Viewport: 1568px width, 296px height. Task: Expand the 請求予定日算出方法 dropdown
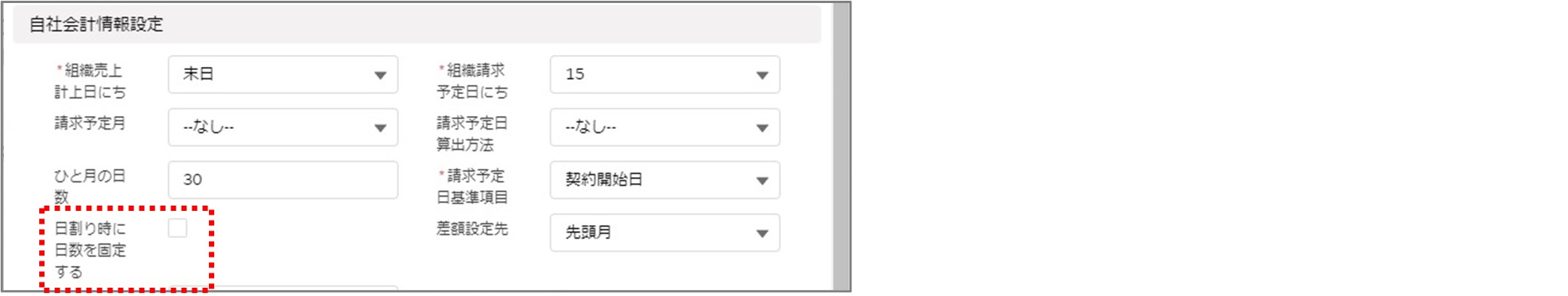(x=664, y=127)
